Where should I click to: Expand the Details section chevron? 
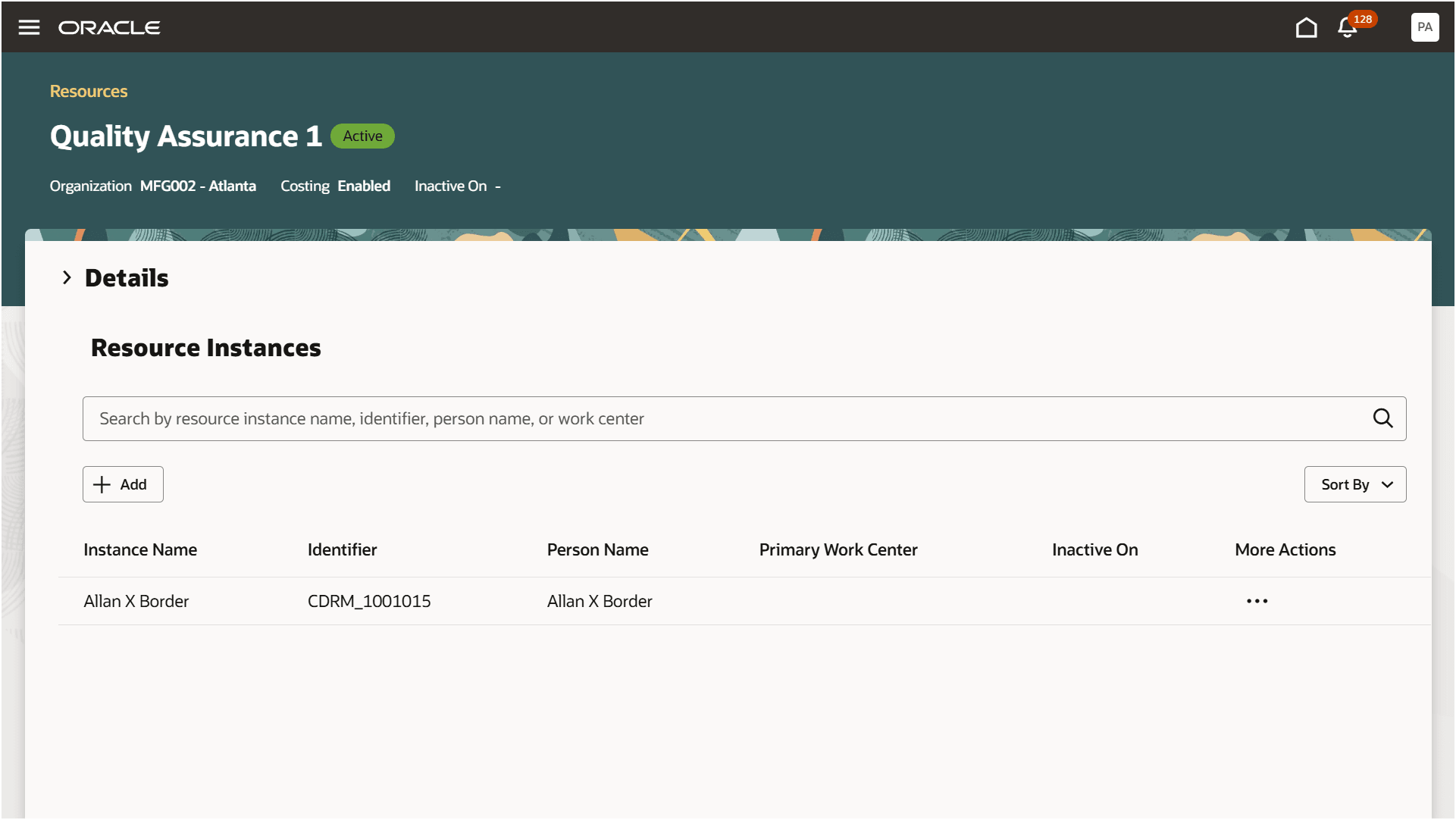point(67,278)
